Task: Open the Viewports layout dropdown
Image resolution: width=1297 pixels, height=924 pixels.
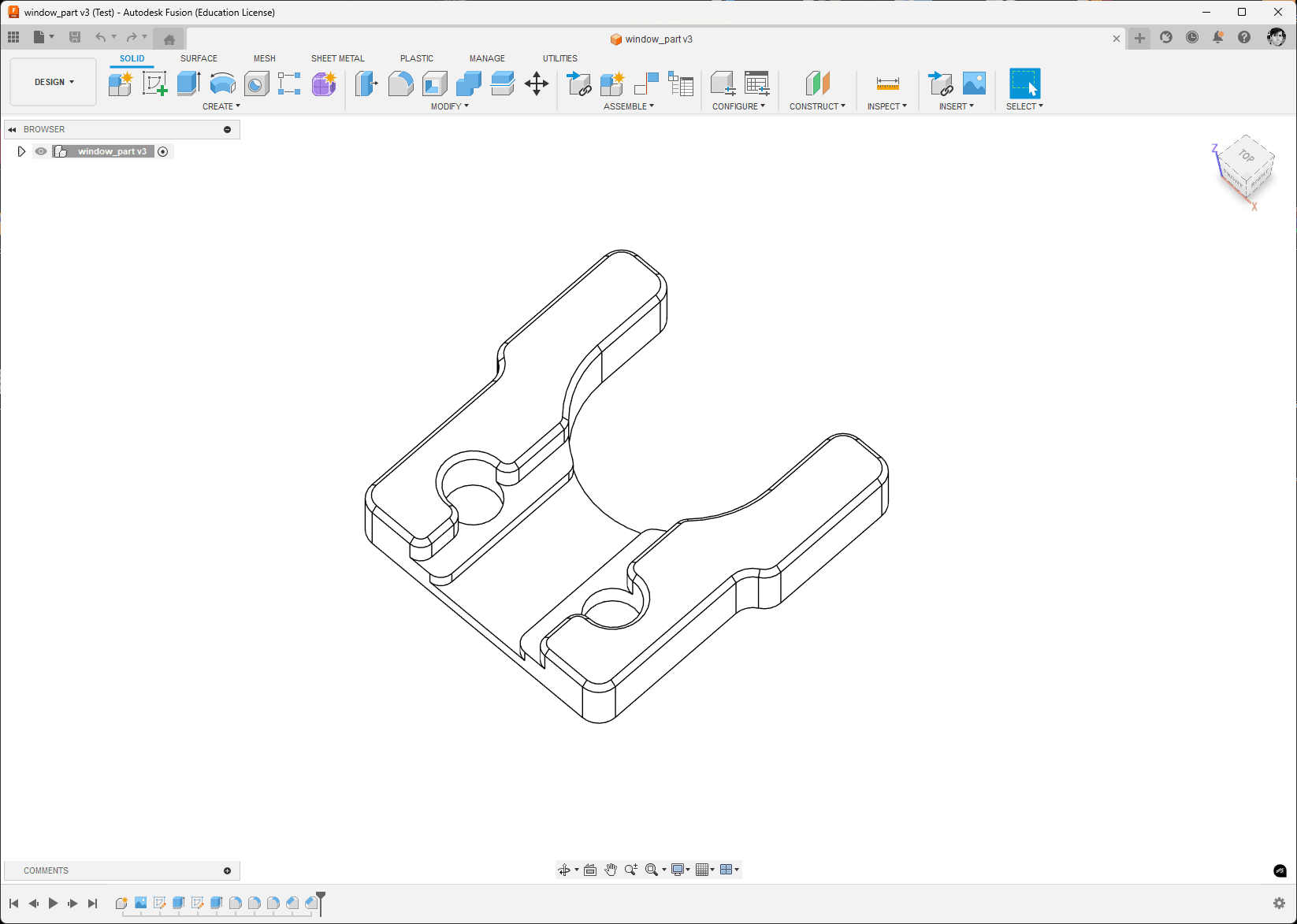Action: click(x=730, y=870)
